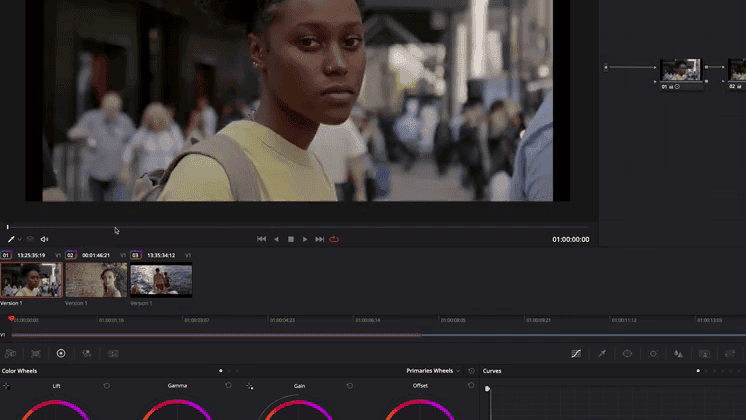The width and height of the screenshot is (746, 420).
Task: Play the clip in reverse
Action: (x=276, y=239)
